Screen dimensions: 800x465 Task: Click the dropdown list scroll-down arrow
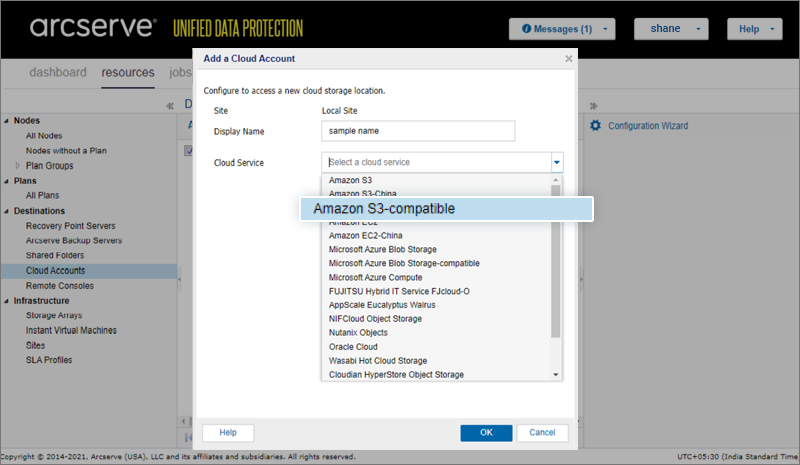(556, 375)
